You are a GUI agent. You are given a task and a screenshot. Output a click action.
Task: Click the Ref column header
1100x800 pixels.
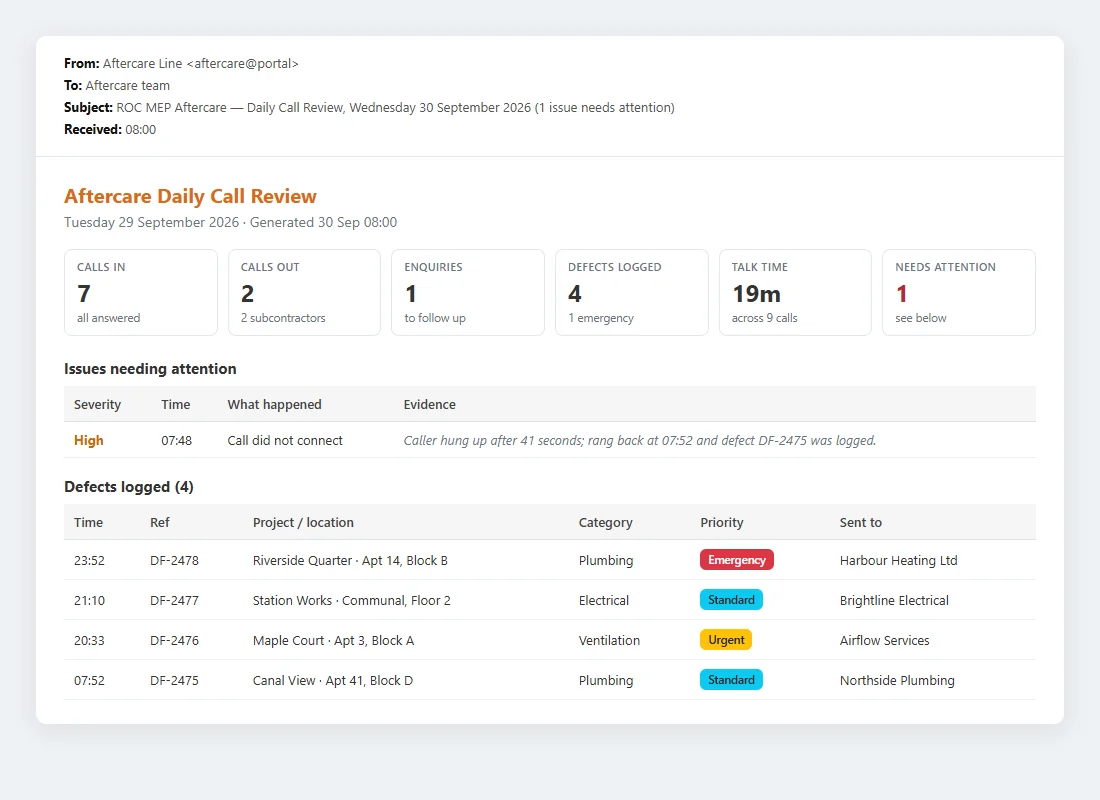(x=159, y=522)
